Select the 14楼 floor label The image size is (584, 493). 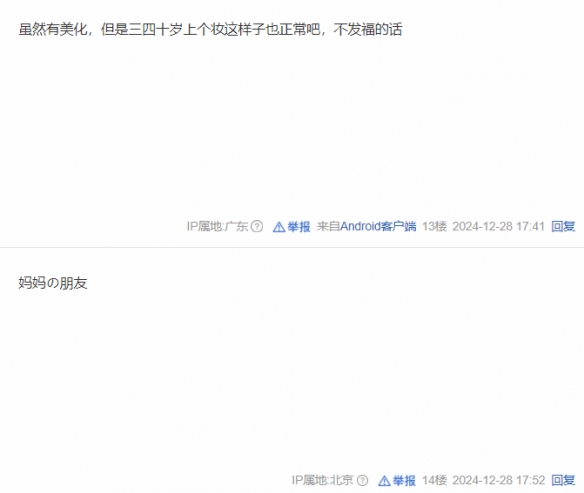[434, 480]
